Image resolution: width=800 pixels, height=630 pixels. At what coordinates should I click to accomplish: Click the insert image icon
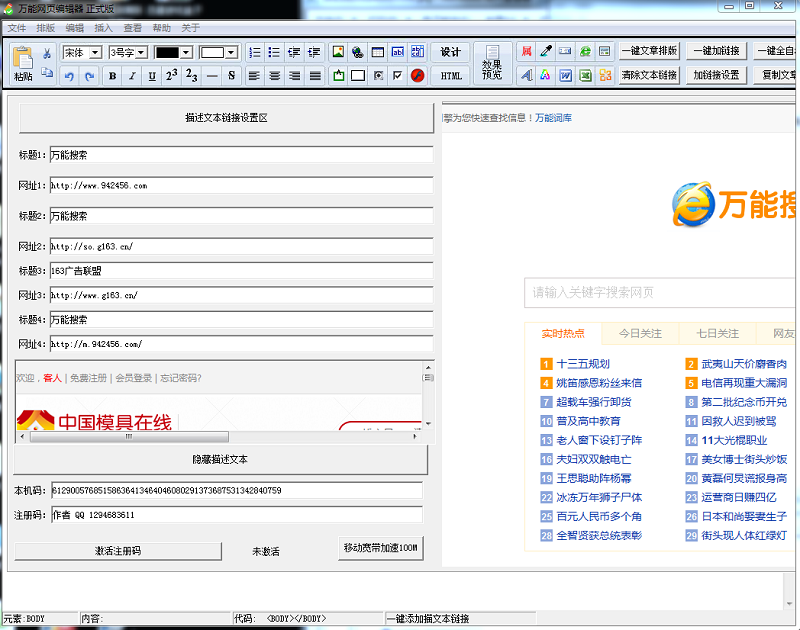tap(336, 49)
